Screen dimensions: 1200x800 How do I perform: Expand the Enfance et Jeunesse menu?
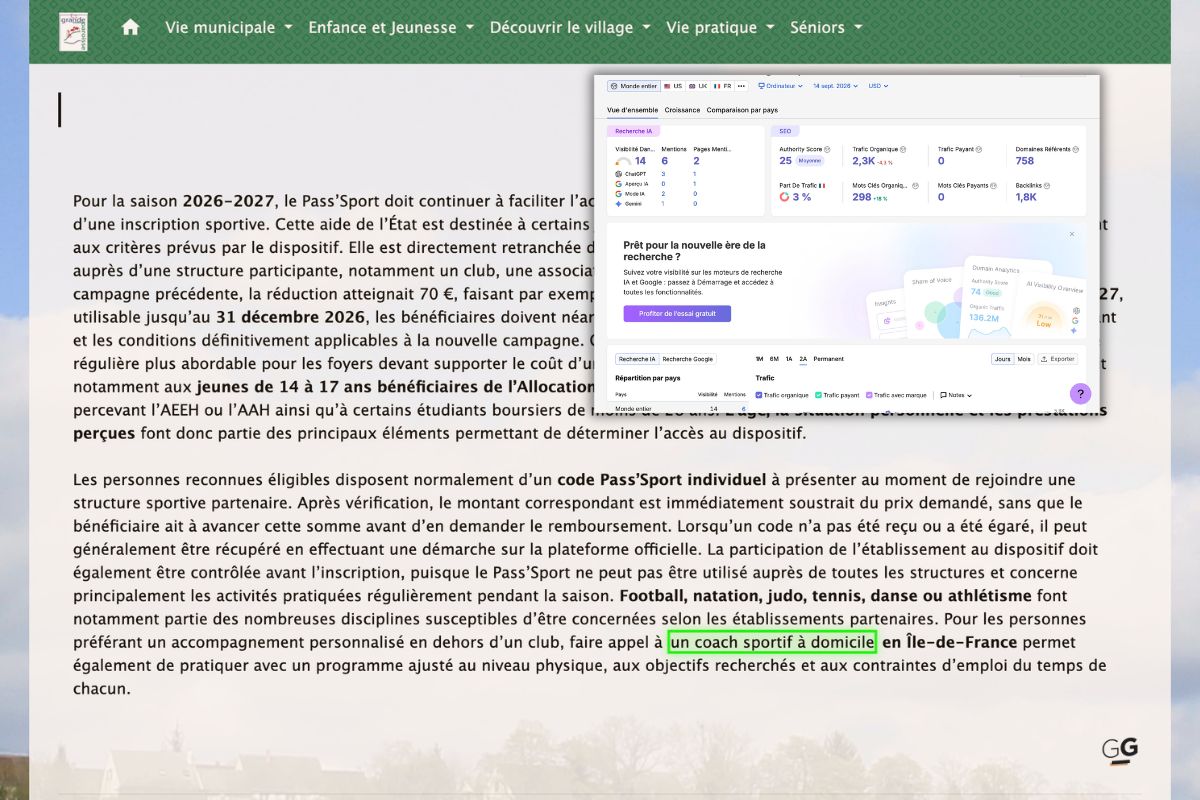[391, 27]
